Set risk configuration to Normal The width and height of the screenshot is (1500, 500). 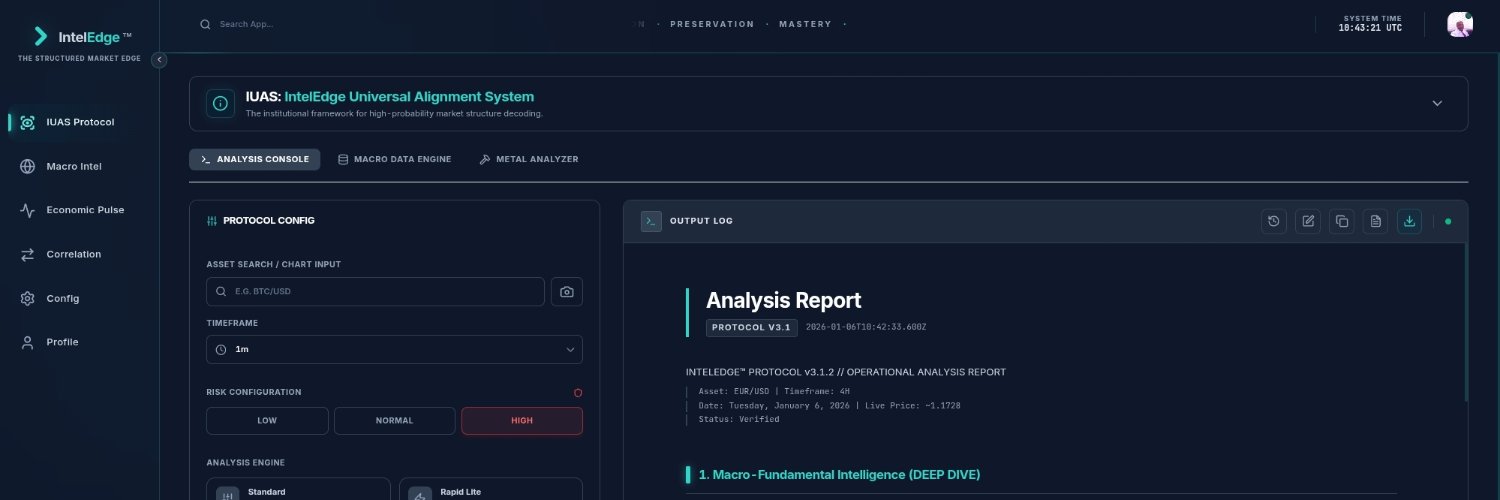[394, 421]
